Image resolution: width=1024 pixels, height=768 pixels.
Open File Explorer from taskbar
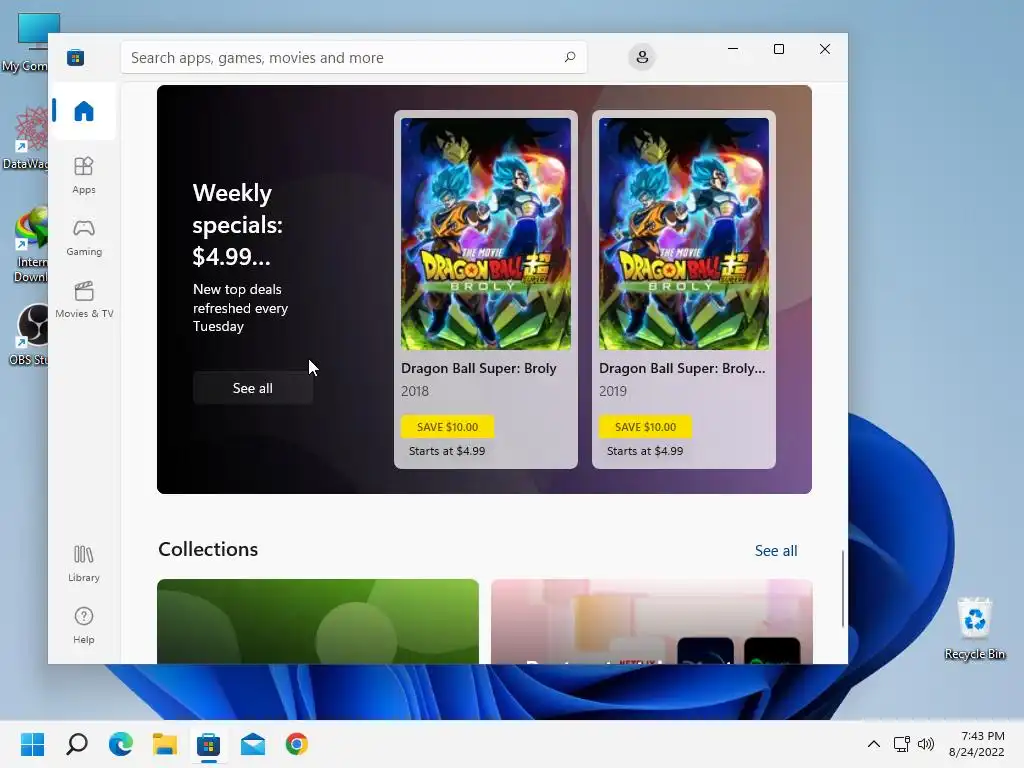click(x=165, y=744)
